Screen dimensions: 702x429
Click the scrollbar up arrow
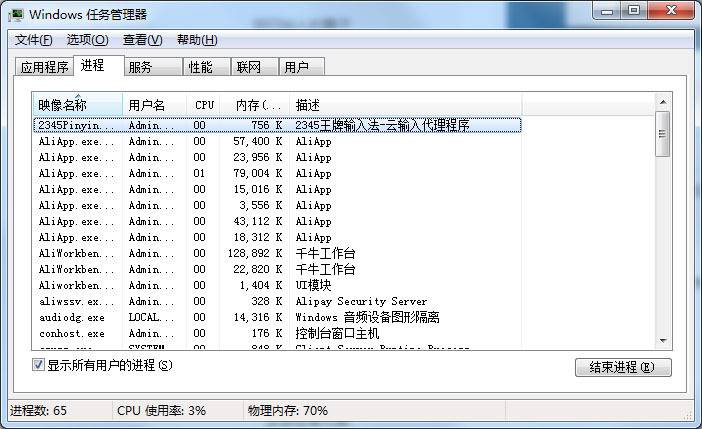tap(663, 102)
